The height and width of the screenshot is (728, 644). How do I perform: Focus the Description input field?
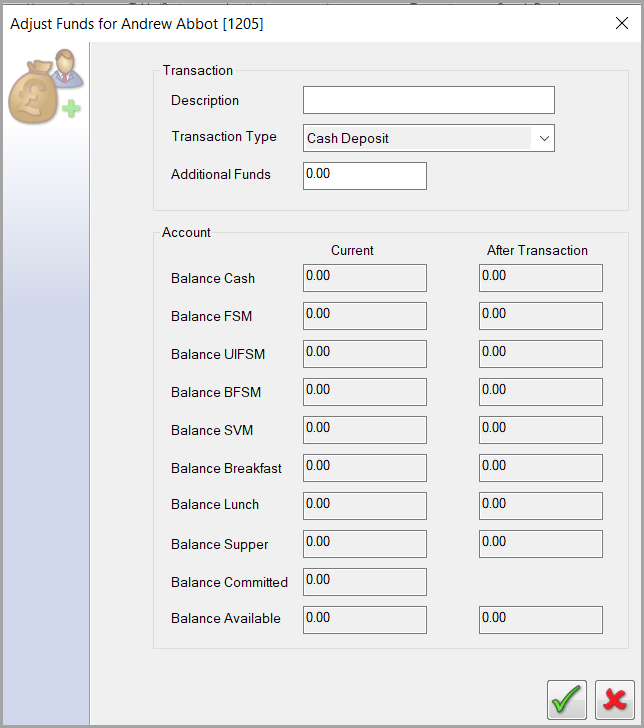[429, 100]
